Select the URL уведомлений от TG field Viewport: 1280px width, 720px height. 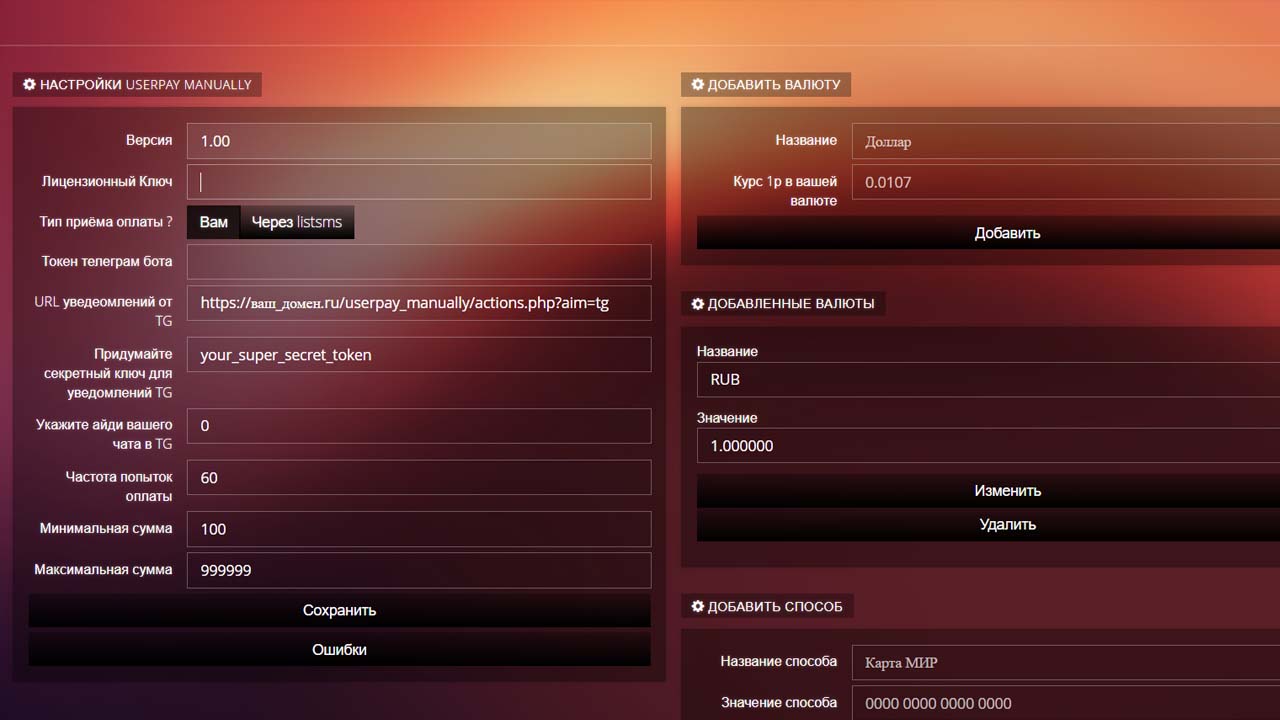click(419, 303)
